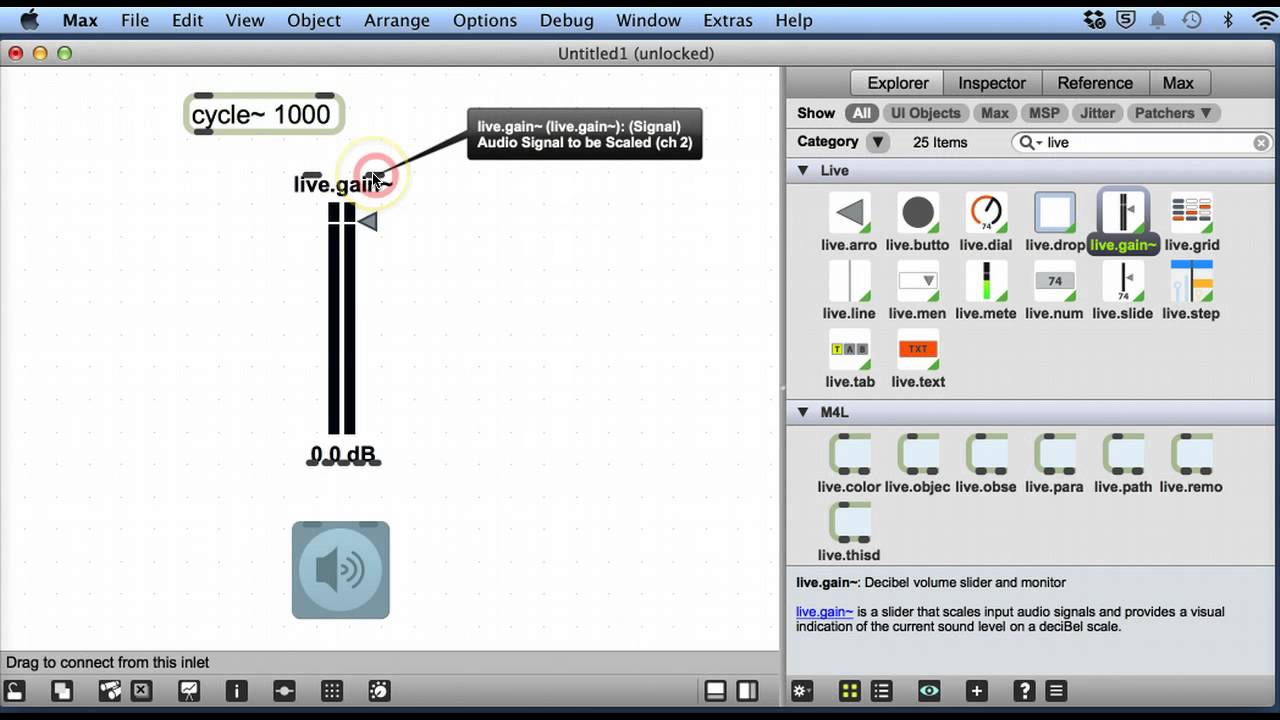This screenshot has width=1280, height=720.
Task: Select the live.menu object icon
Action: coord(918,281)
